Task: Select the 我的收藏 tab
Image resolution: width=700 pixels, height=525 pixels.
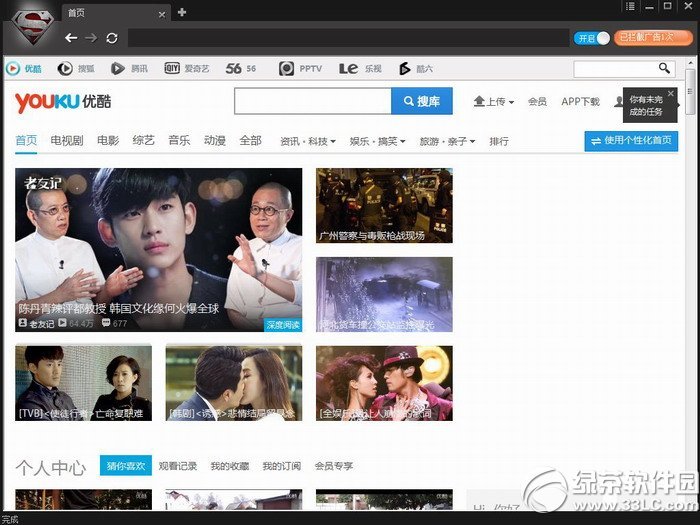Action: pos(229,466)
